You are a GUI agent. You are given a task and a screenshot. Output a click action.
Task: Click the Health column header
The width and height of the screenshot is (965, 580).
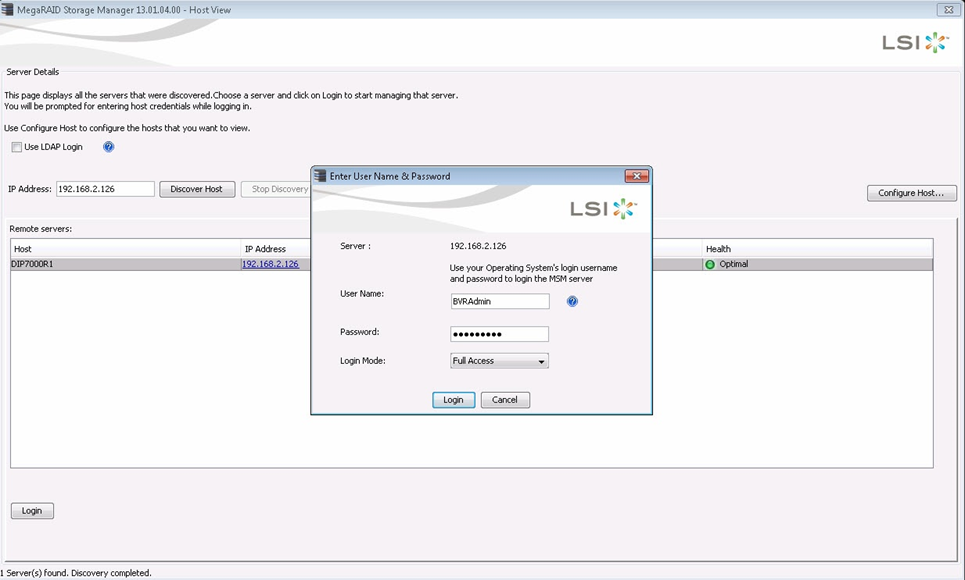(x=817, y=249)
